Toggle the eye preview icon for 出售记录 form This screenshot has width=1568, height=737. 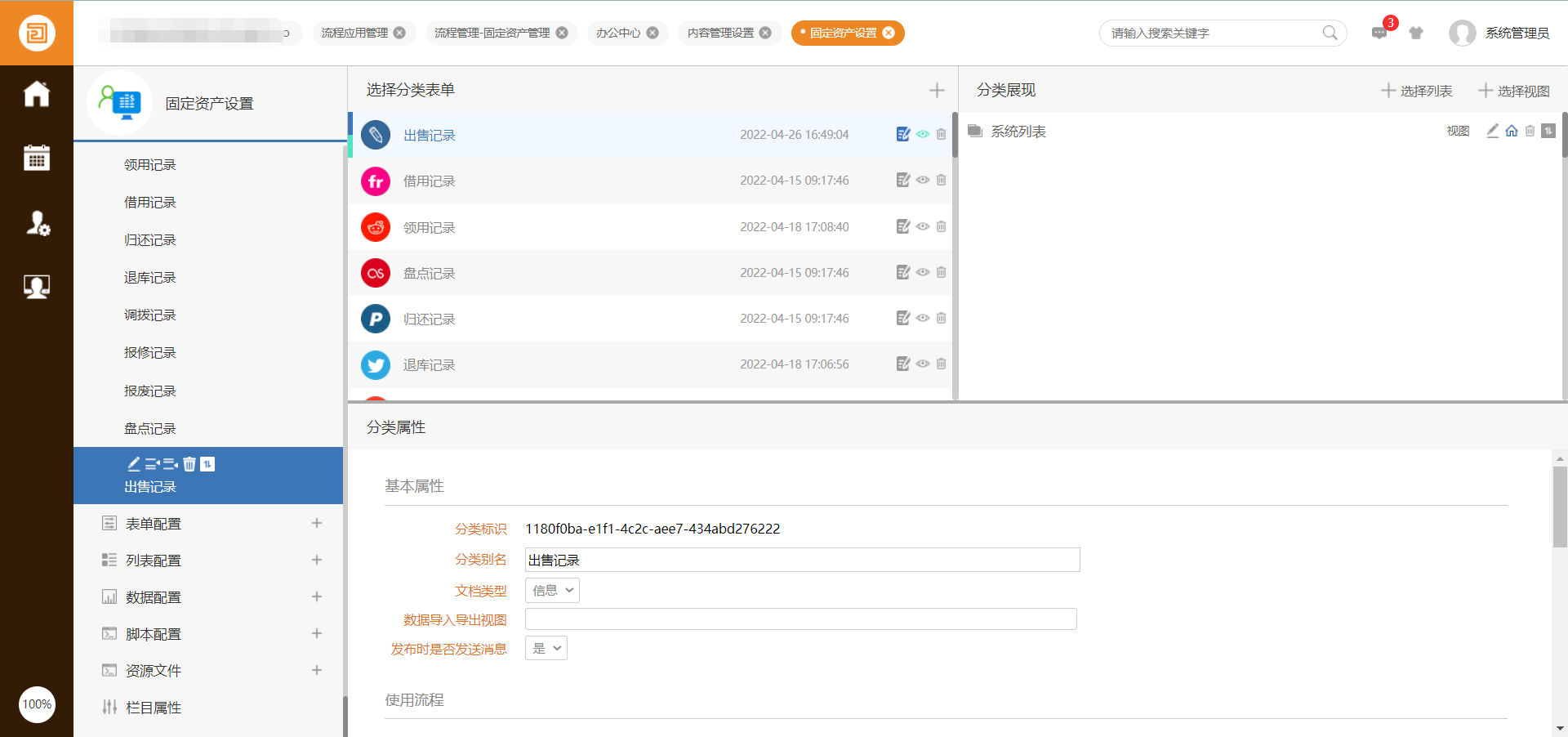point(922,135)
